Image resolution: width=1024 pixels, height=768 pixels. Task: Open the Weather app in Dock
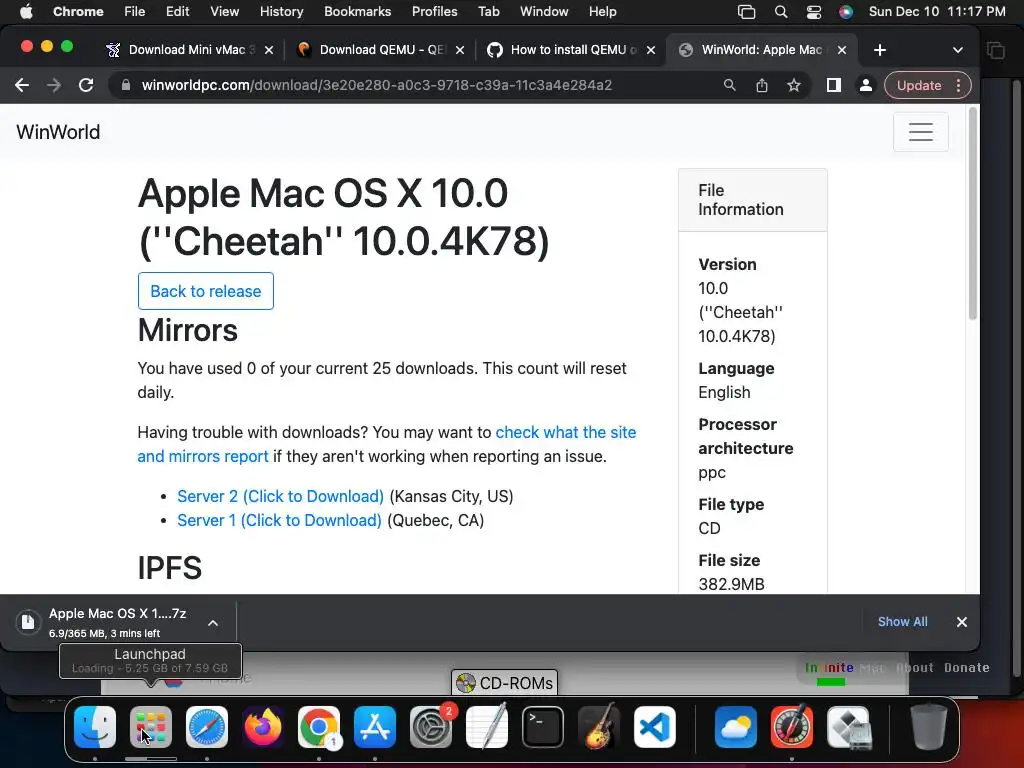pos(735,727)
